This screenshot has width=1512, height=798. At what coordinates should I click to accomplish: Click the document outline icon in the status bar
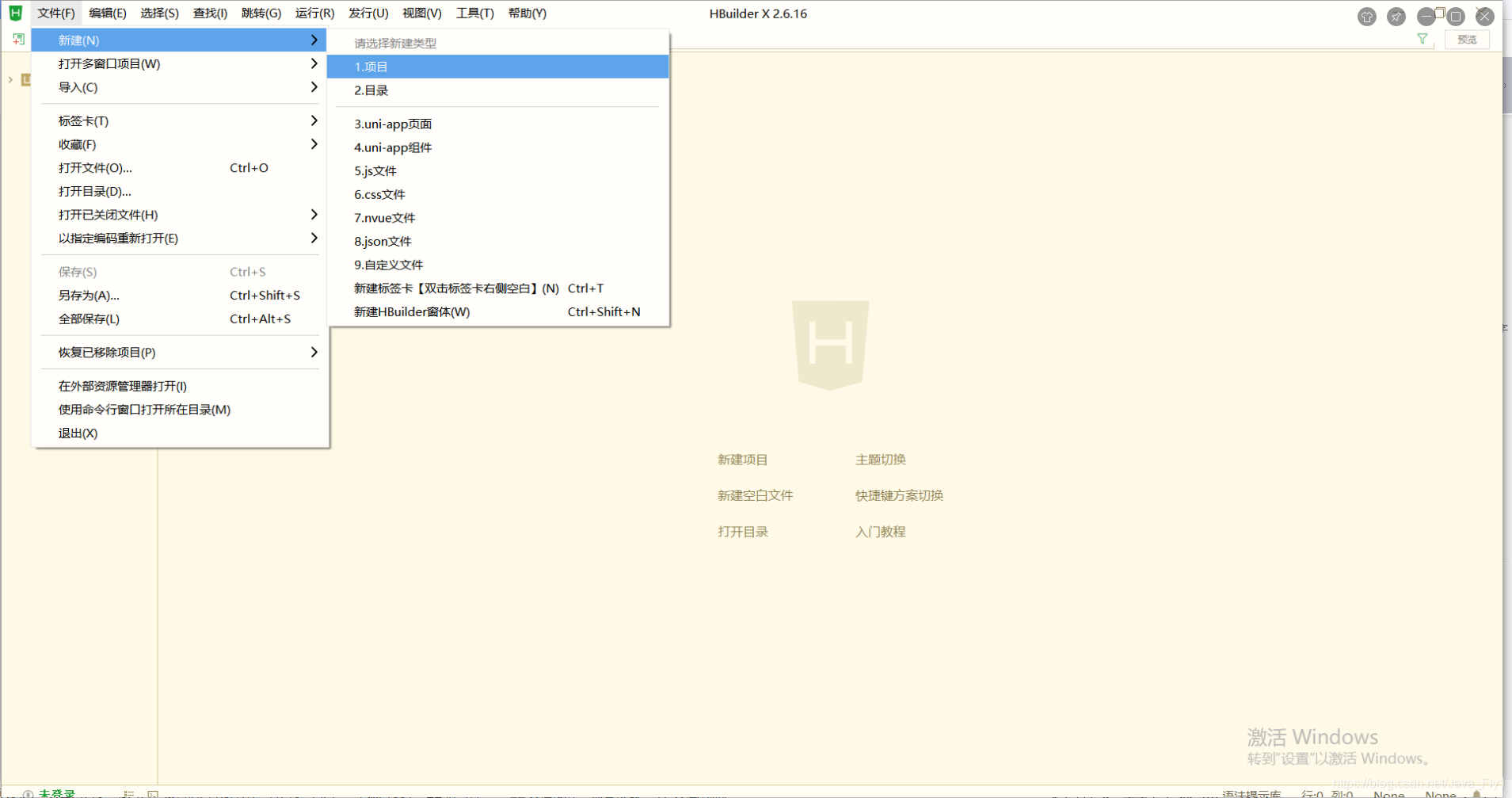point(128,794)
